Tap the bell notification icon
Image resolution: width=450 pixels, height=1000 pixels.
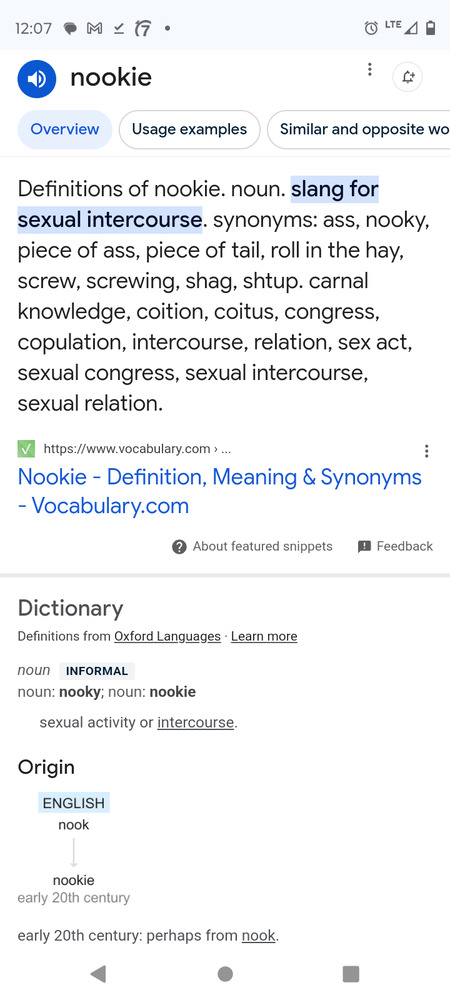pos(407,78)
